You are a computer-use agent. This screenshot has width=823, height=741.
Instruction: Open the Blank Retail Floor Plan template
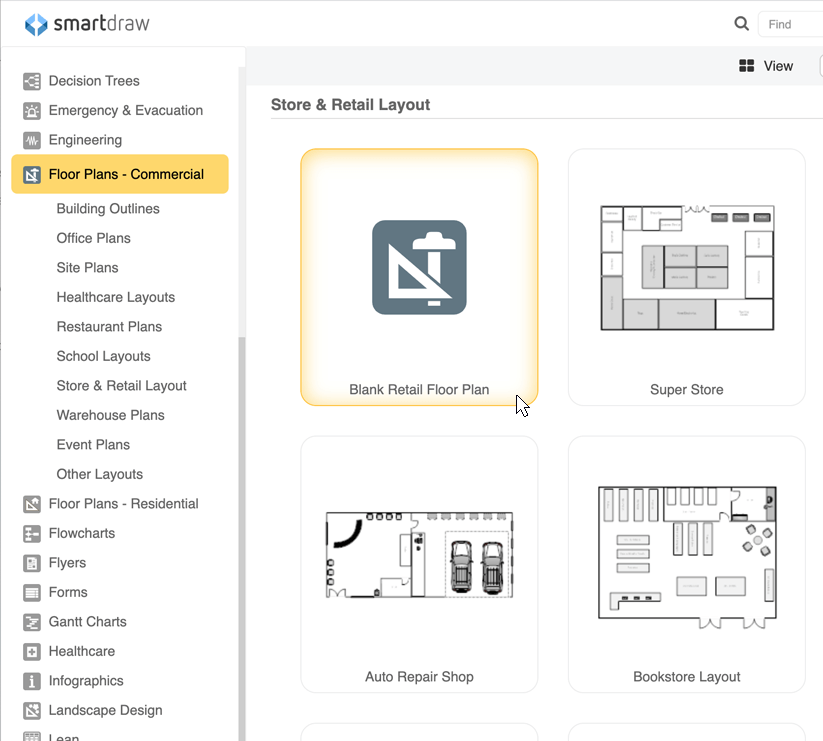[x=419, y=277]
